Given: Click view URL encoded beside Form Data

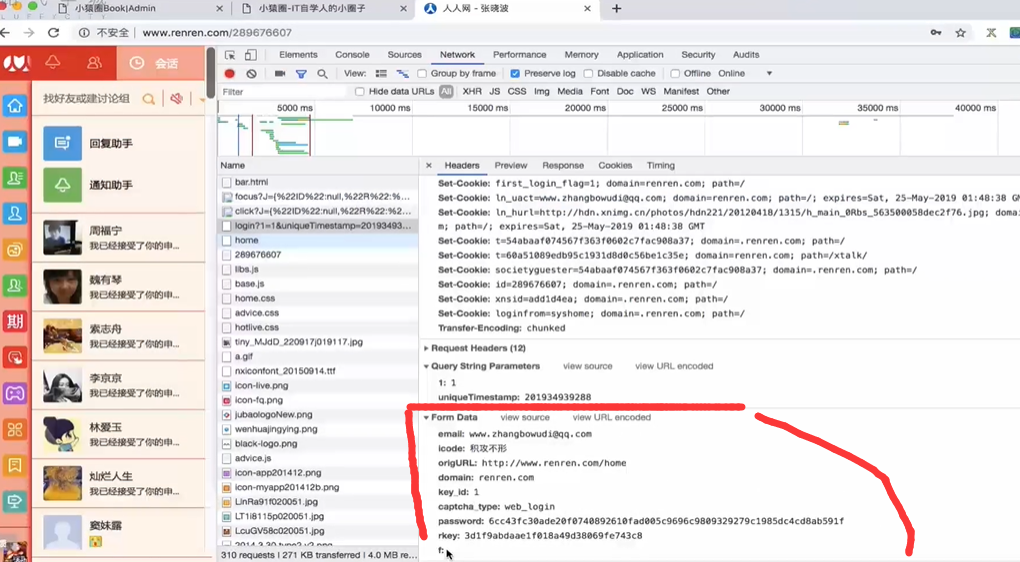Looking at the screenshot, I should [611, 418].
